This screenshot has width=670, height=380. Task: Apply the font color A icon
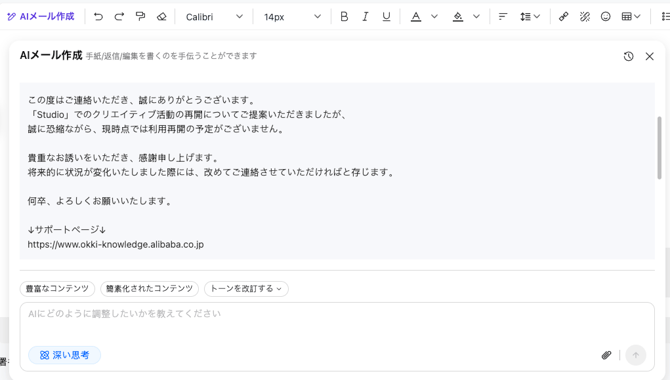(416, 17)
